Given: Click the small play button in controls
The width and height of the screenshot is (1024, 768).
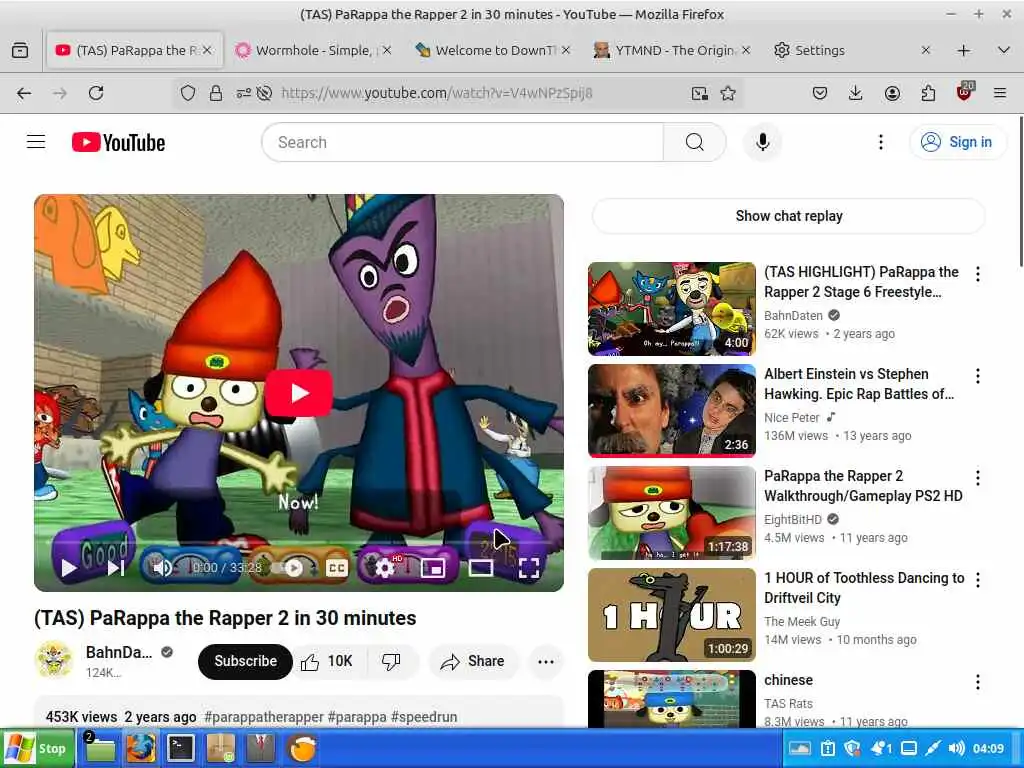Looking at the screenshot, I should [69, 568].
